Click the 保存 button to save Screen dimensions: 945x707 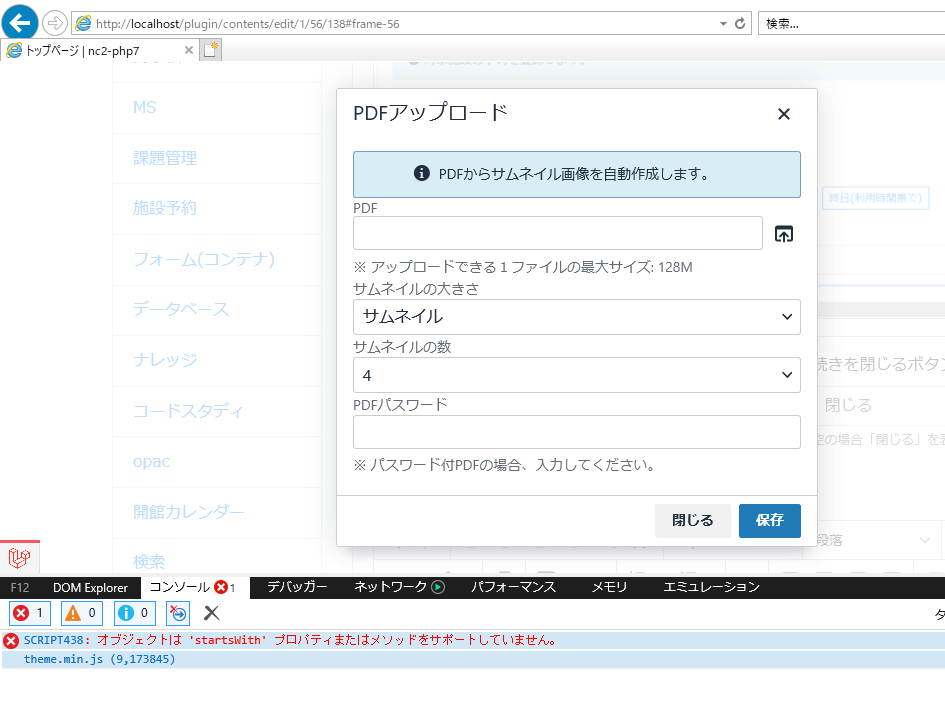click(769, 520)
